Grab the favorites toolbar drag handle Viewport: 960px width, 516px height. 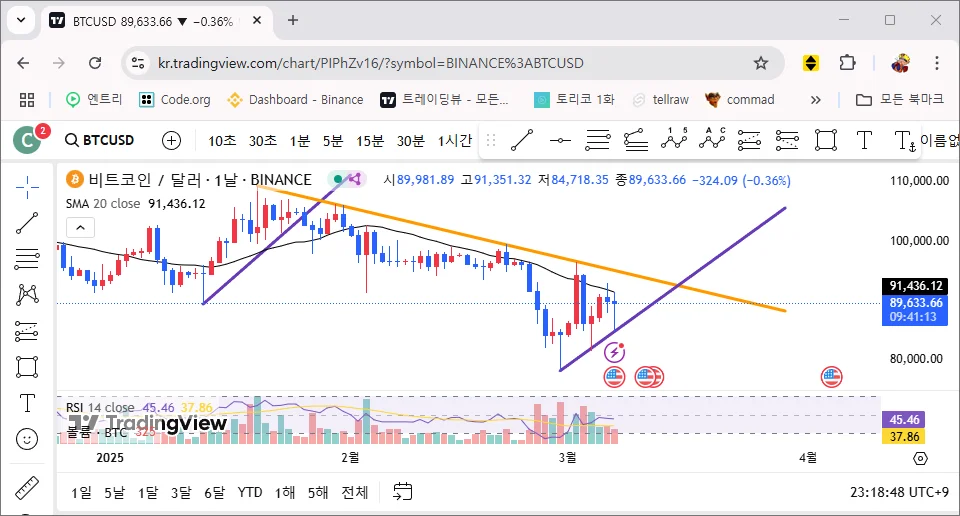[x=490, y=140]
